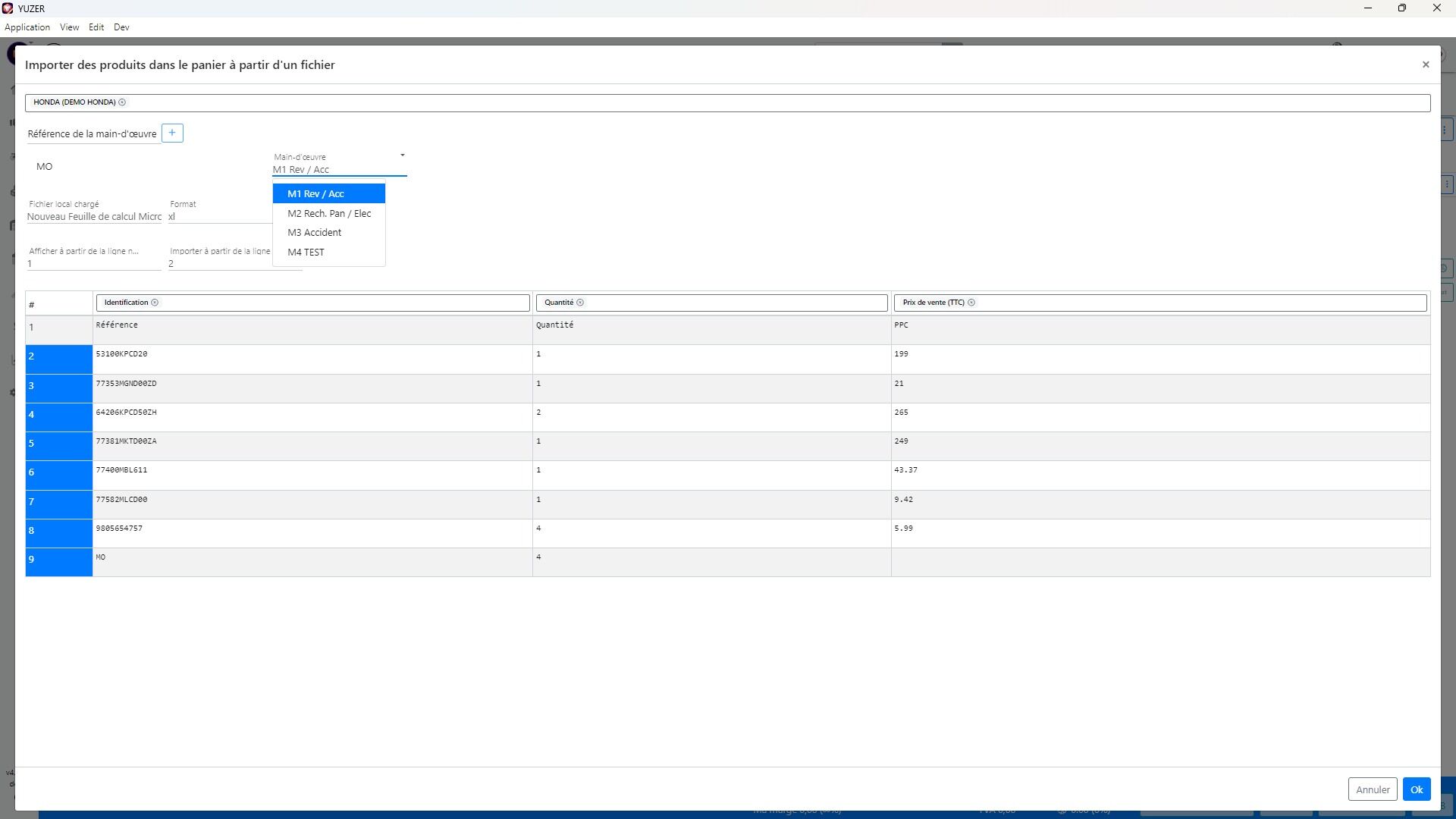Choose M3 Accident from the list

pyautogui.click(x=314, y=233)
